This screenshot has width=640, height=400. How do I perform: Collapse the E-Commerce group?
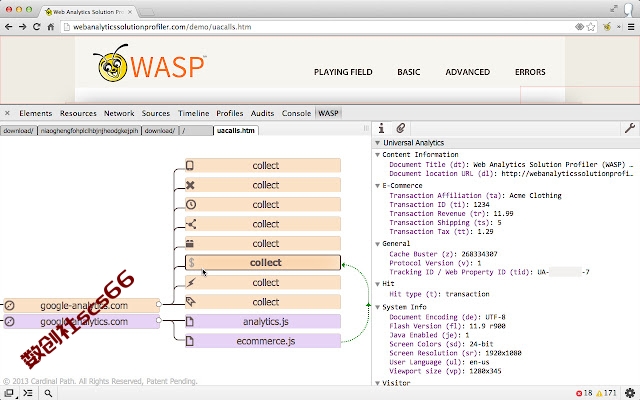click(378, 186)
